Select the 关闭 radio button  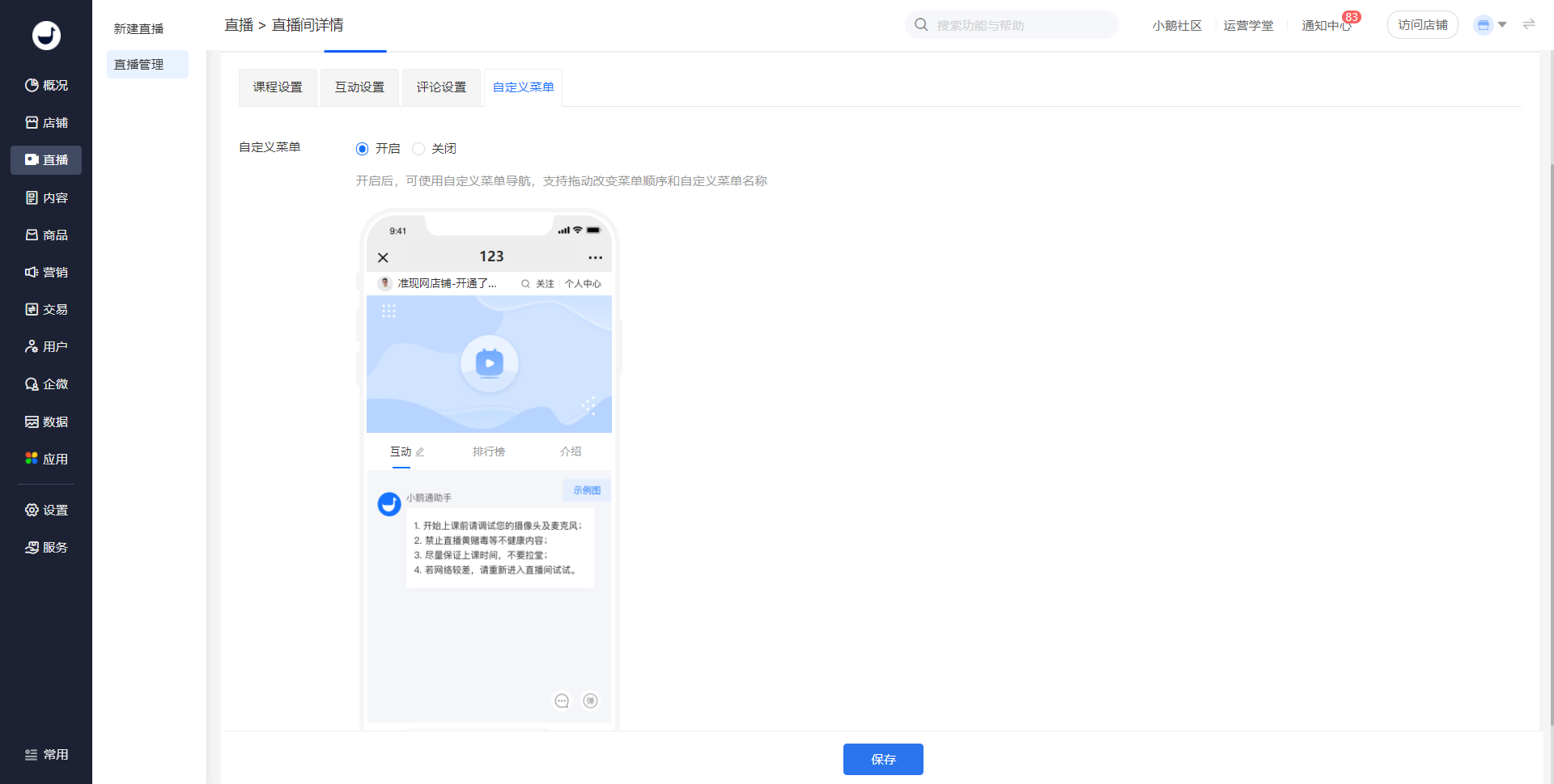point(418,149)
